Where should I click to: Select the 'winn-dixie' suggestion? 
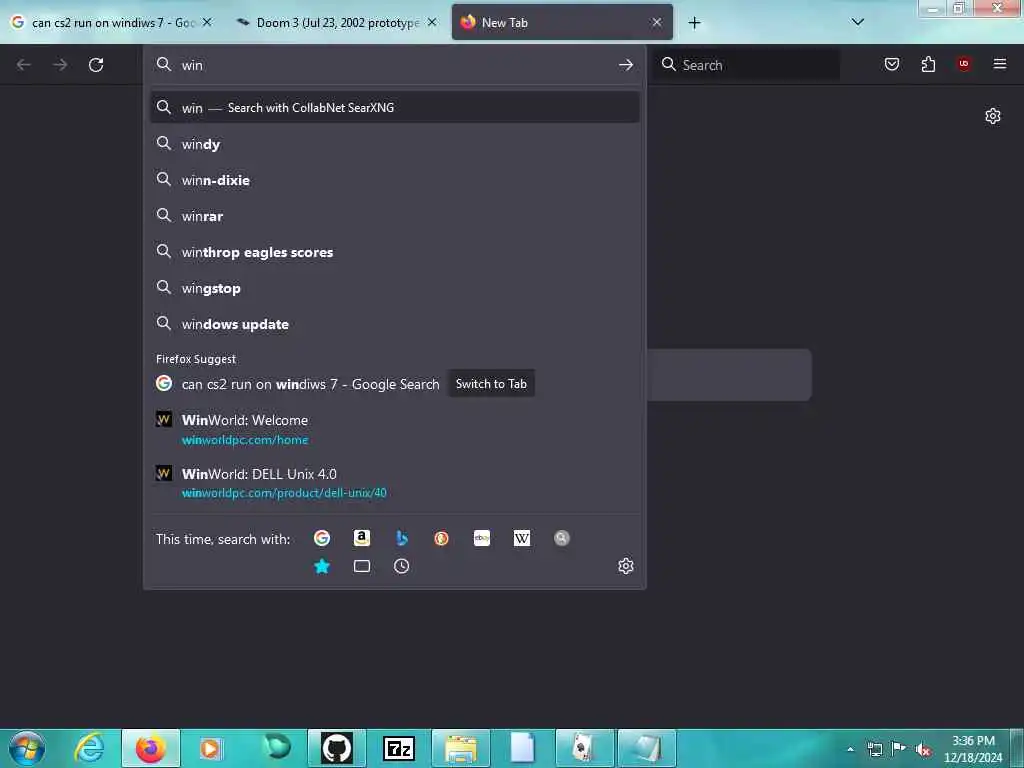click(394, 180)
